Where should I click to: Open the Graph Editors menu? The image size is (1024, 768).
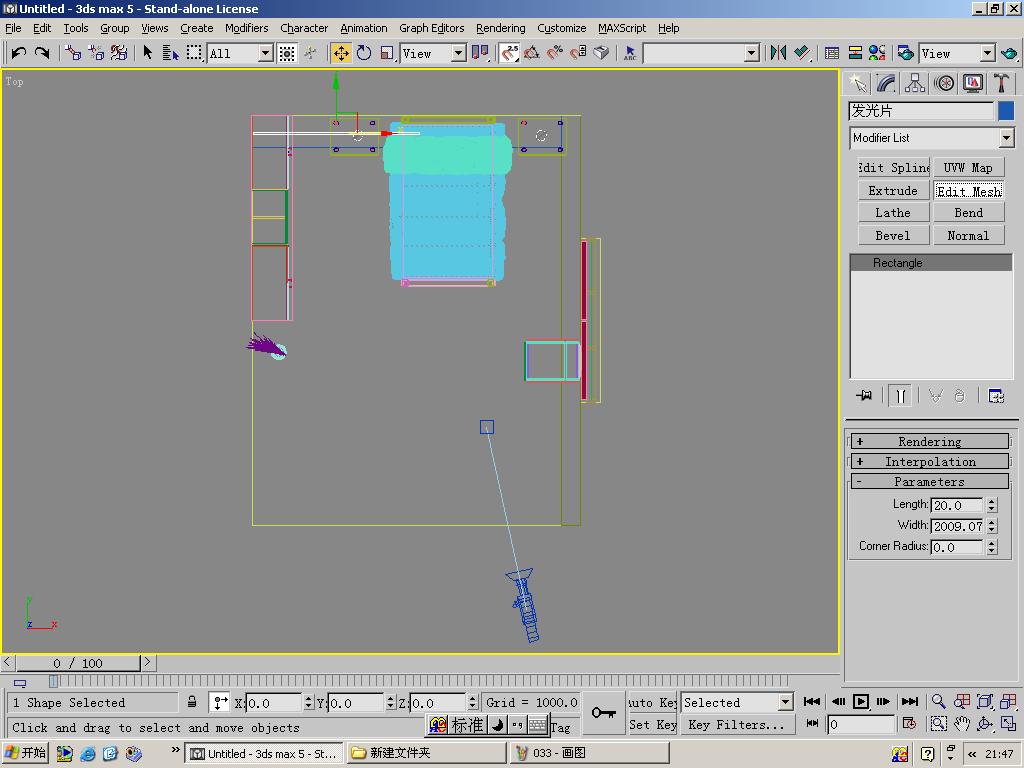pyautogui.click(x=431, y=28)
